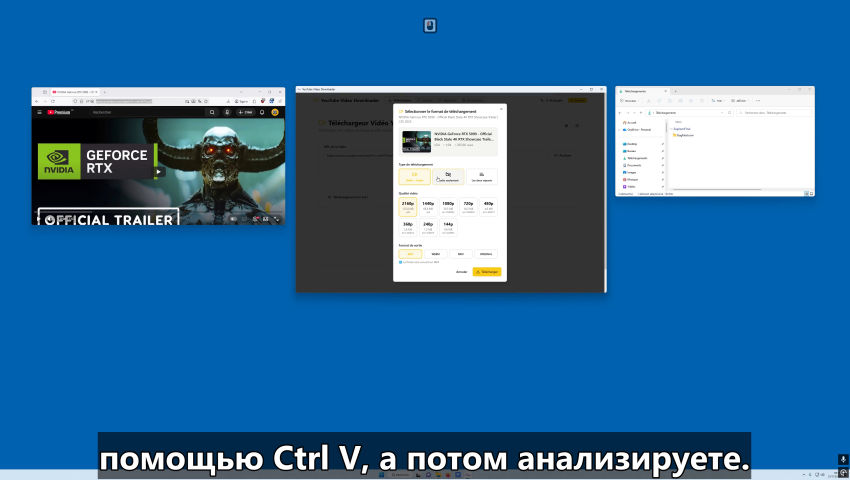Toggle the checkbox below output formats
This screenshot has width=850, height=480.
401,262
